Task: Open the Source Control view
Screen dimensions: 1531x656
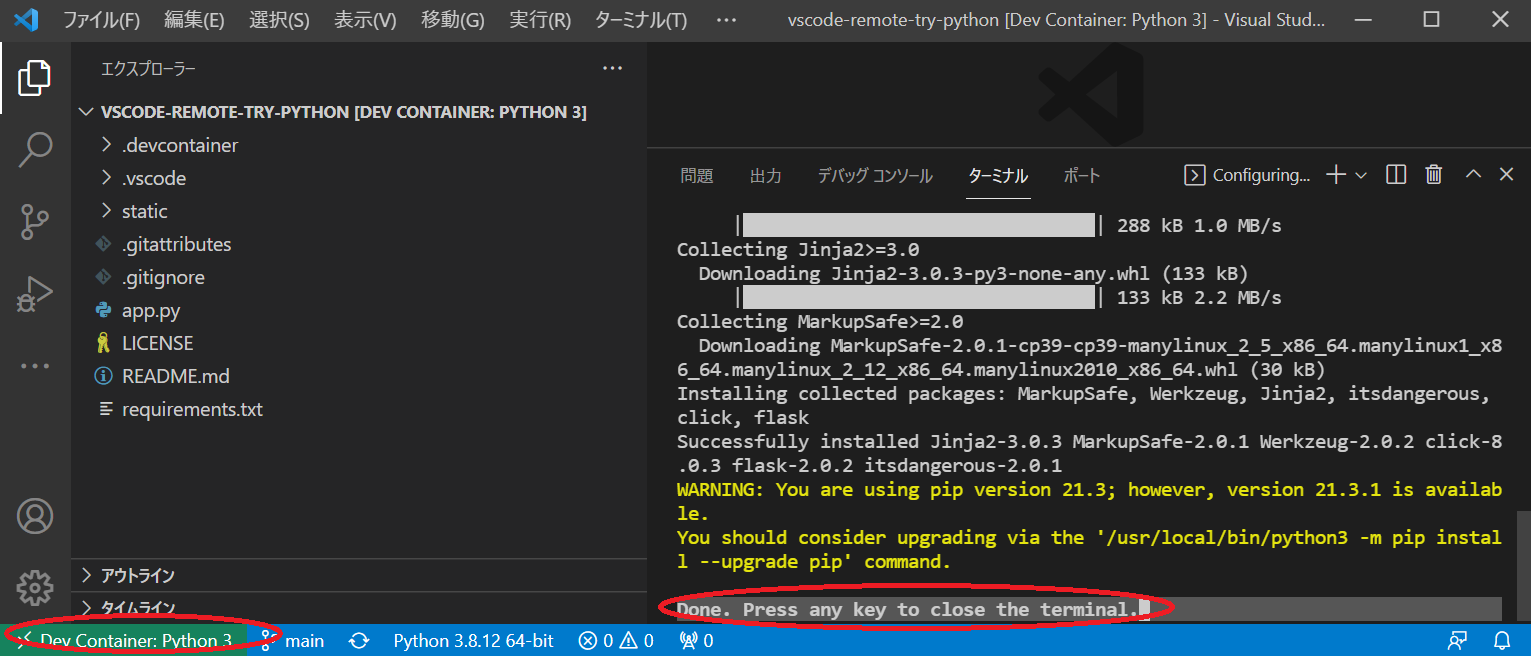Action: tap(36, 221)
